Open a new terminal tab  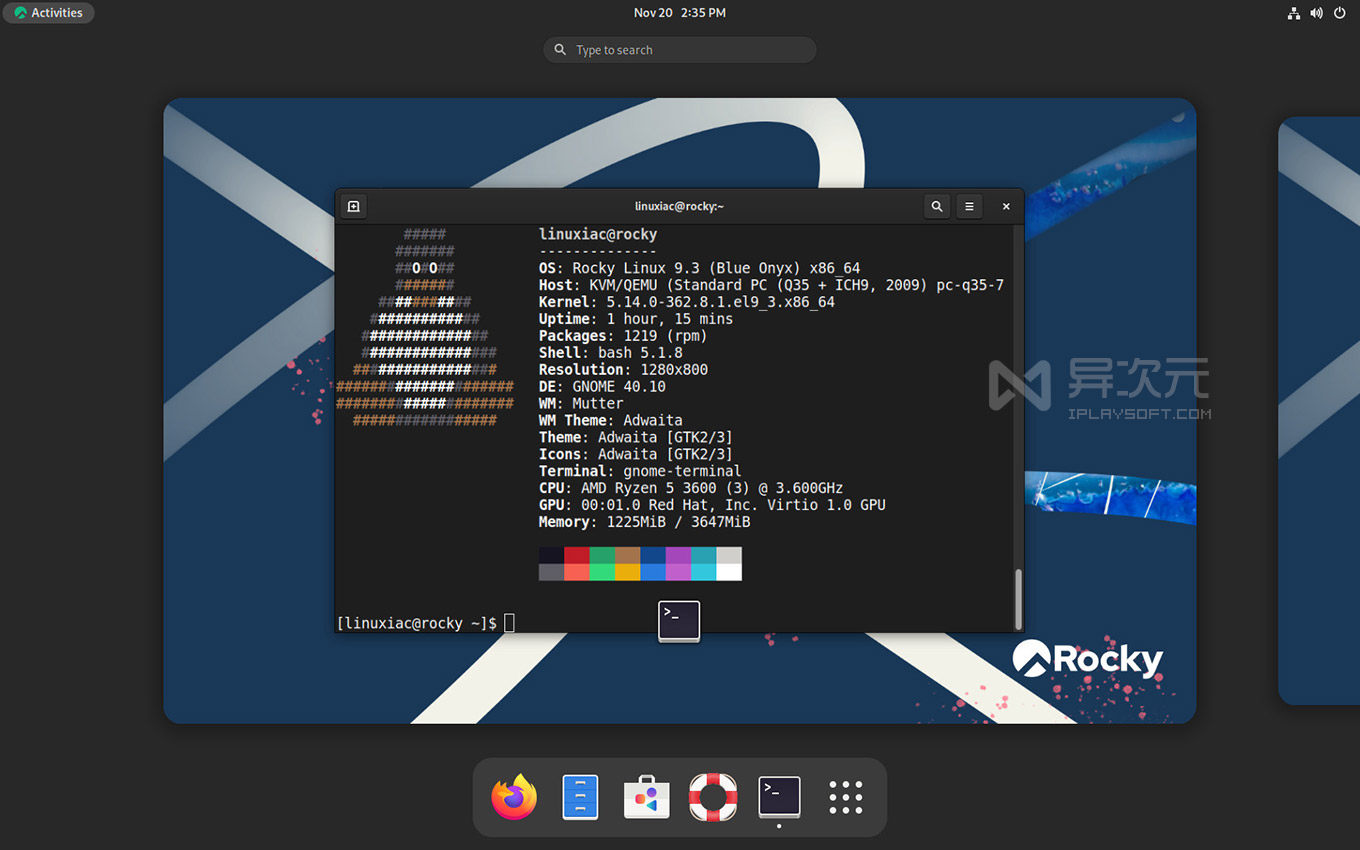pyautogui.click(x=353, y=206)
